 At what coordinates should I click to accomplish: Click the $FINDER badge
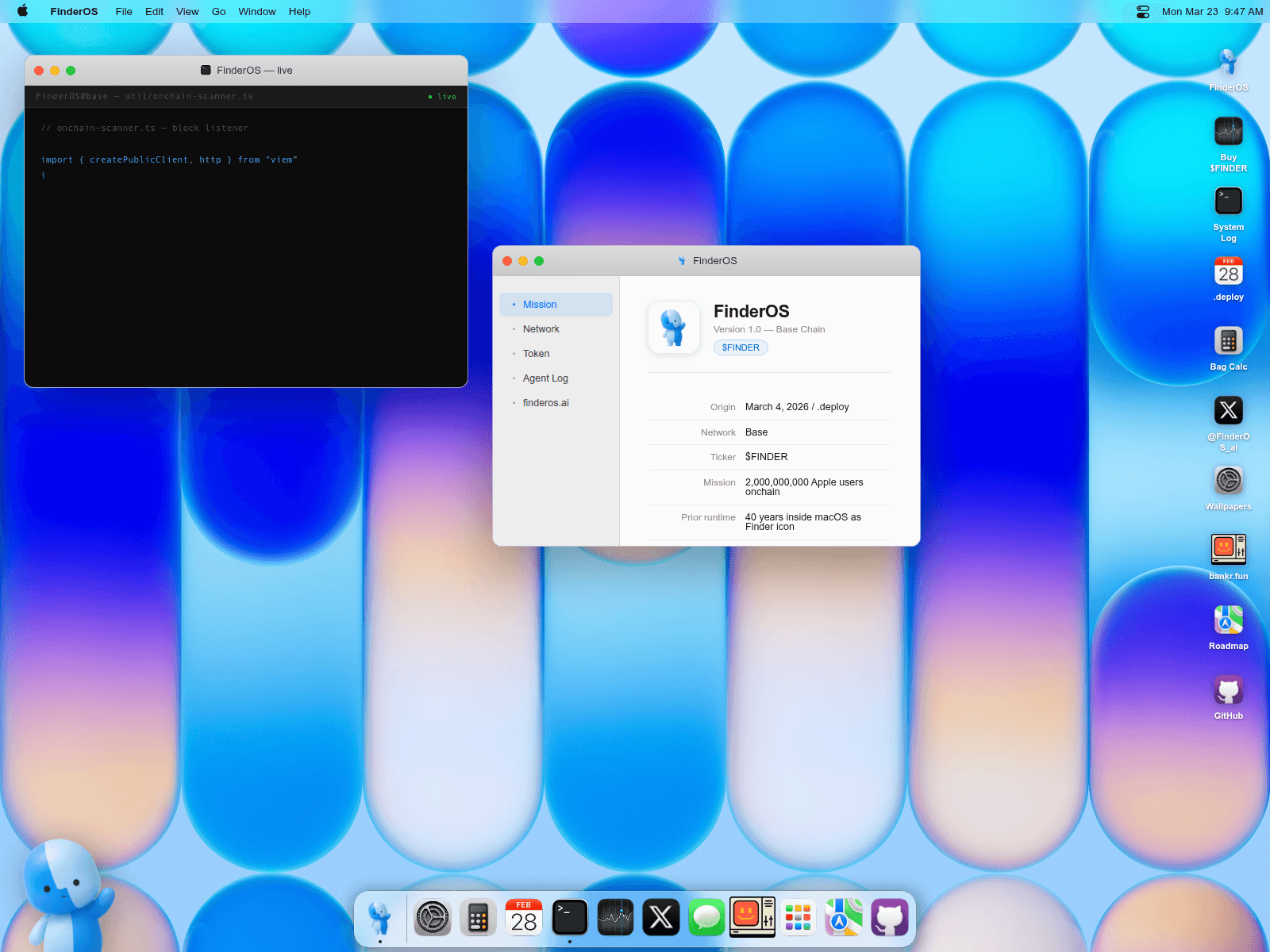[740, 347]
